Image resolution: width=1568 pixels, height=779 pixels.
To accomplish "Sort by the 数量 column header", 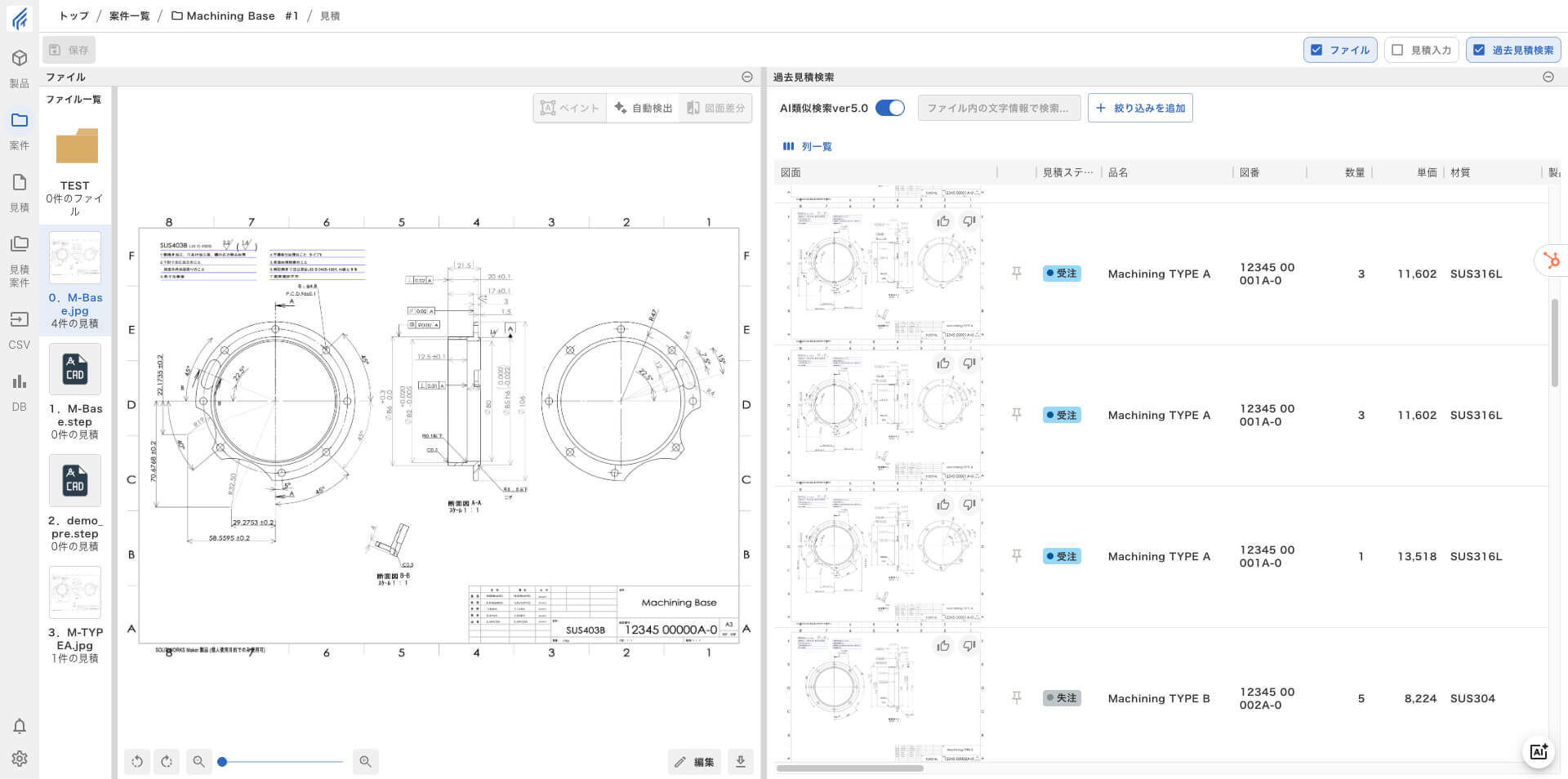I will click(1355, 172).
